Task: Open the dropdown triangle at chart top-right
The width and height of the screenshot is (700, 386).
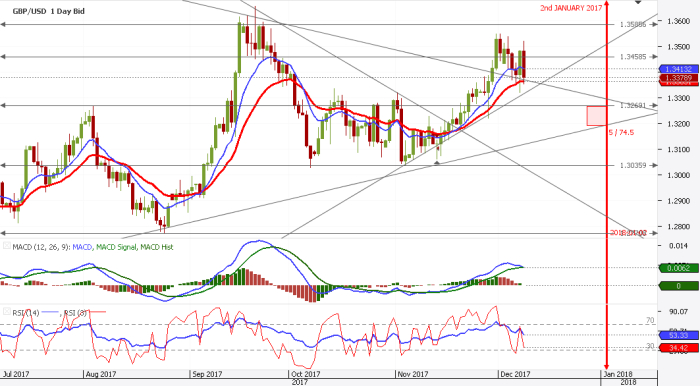Action: click(638, 3)
